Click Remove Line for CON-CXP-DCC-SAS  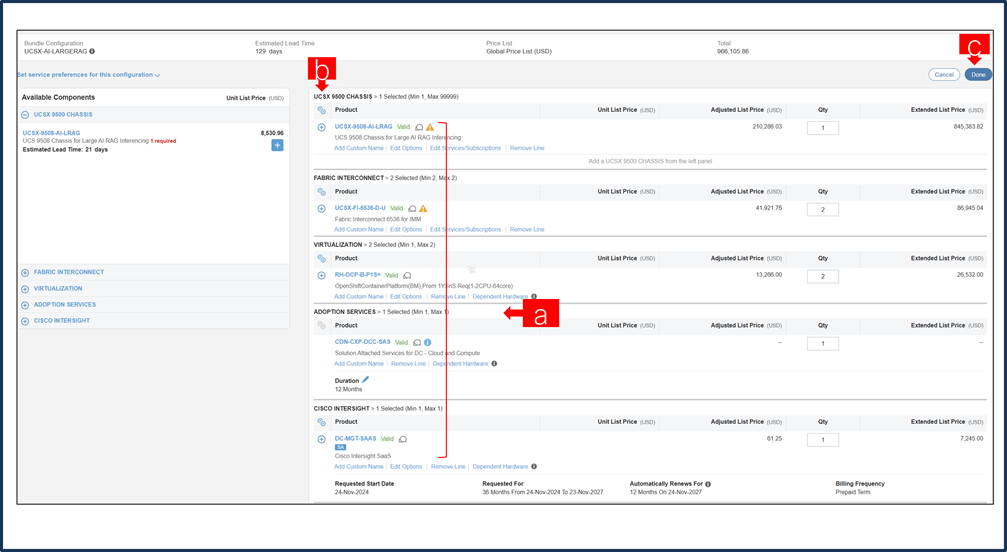coord(408,364)
